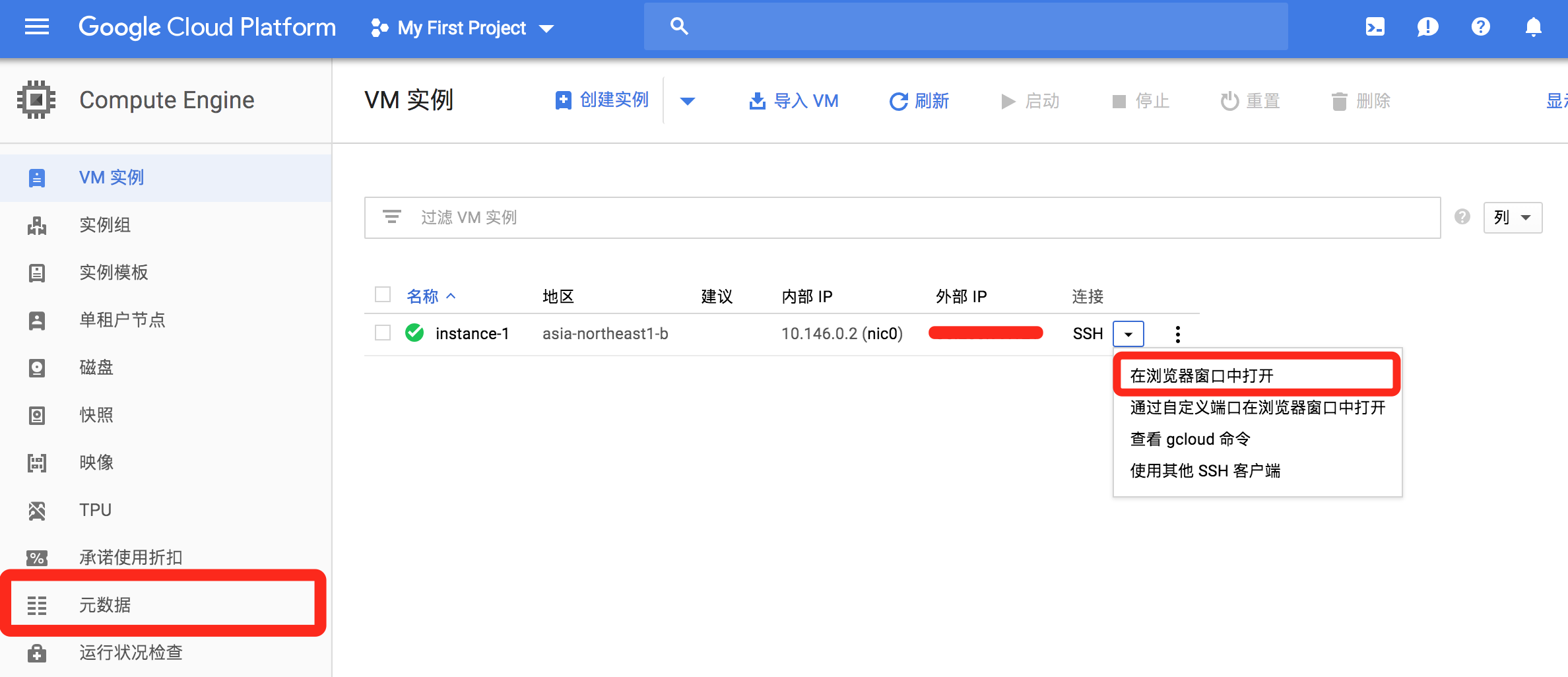The image size is (1568, 677).
Task: Open 磁盘 in sidebar
Action: tap(166, 368)
